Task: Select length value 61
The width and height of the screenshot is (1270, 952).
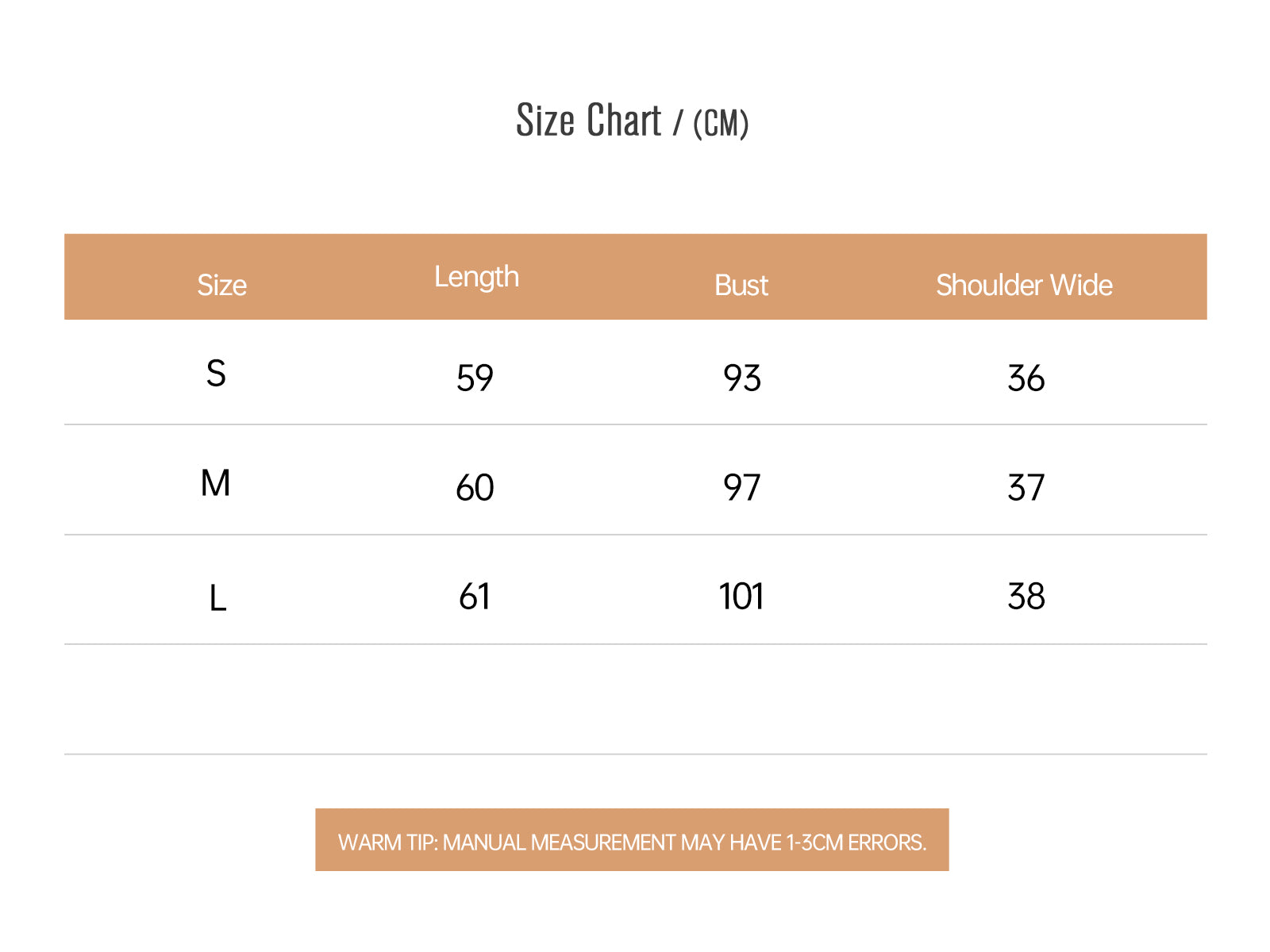Action: [x=475, y=596]
